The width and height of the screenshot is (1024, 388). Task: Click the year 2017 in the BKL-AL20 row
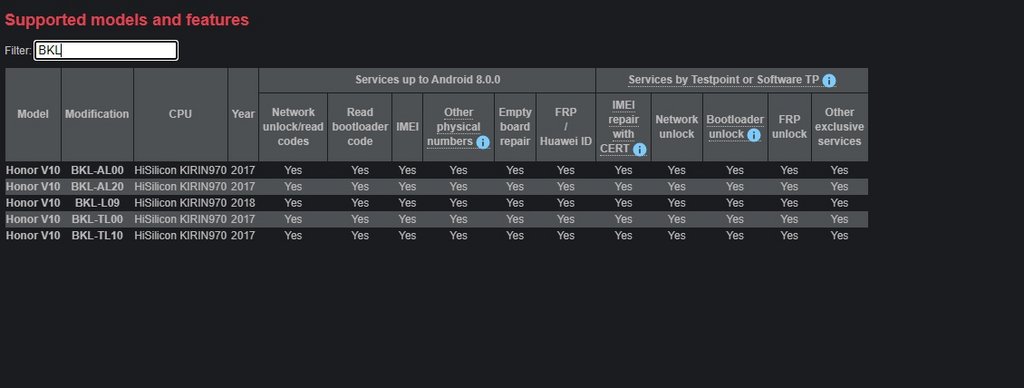243,187
